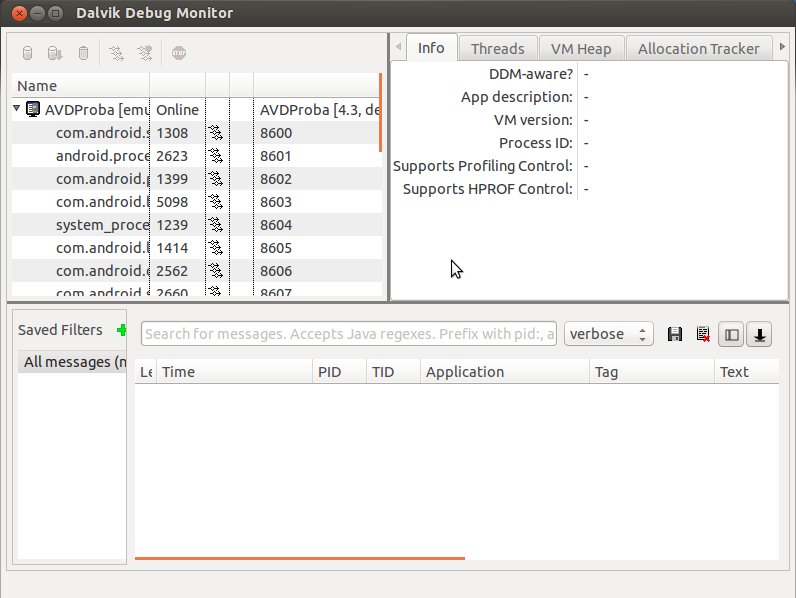796x598 pixels.
Task: Select process with PID 1414
Action: [197, 248]
